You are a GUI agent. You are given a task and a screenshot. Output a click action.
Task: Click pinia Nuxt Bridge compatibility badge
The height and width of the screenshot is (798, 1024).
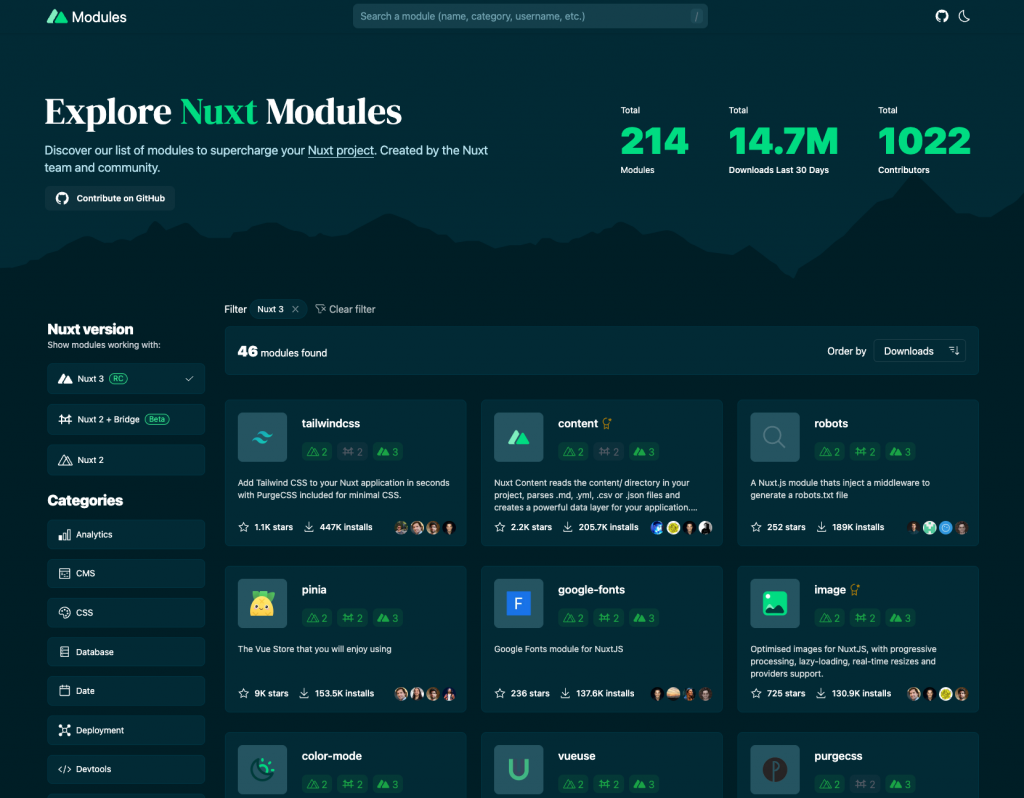[353, 618]
